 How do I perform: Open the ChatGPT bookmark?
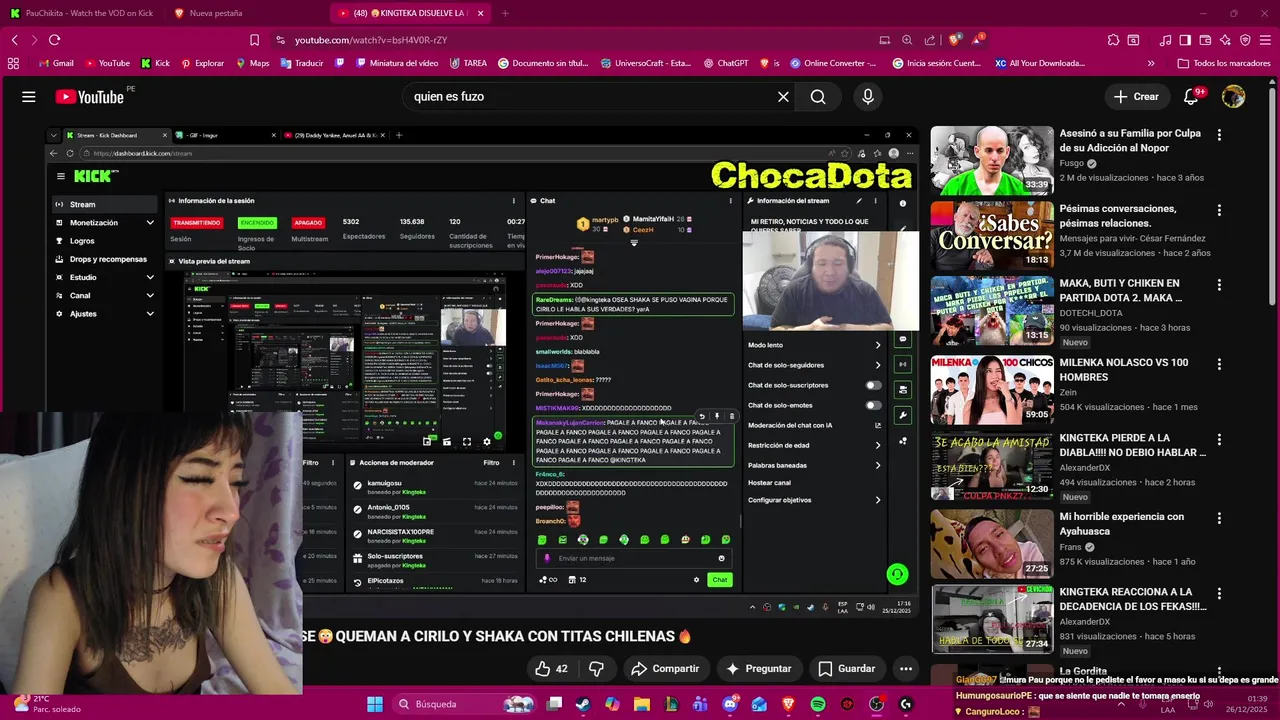click(725, 63)
